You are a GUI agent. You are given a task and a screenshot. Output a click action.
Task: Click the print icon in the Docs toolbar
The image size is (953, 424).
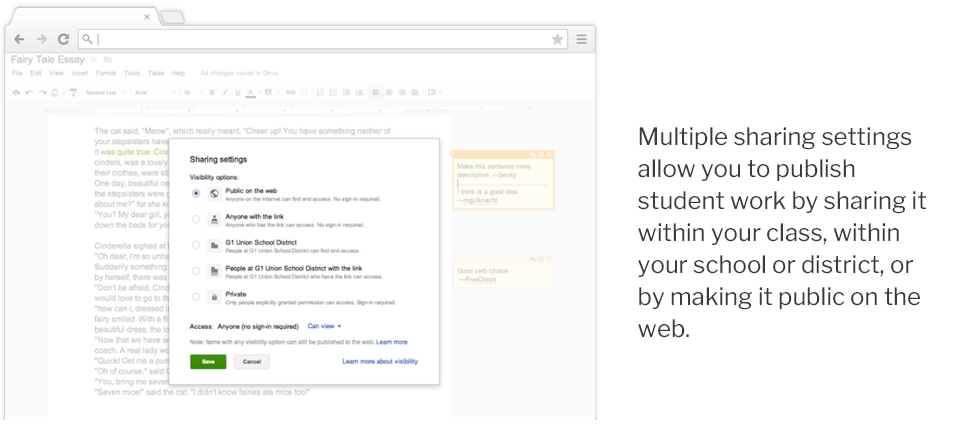[16, 93]
